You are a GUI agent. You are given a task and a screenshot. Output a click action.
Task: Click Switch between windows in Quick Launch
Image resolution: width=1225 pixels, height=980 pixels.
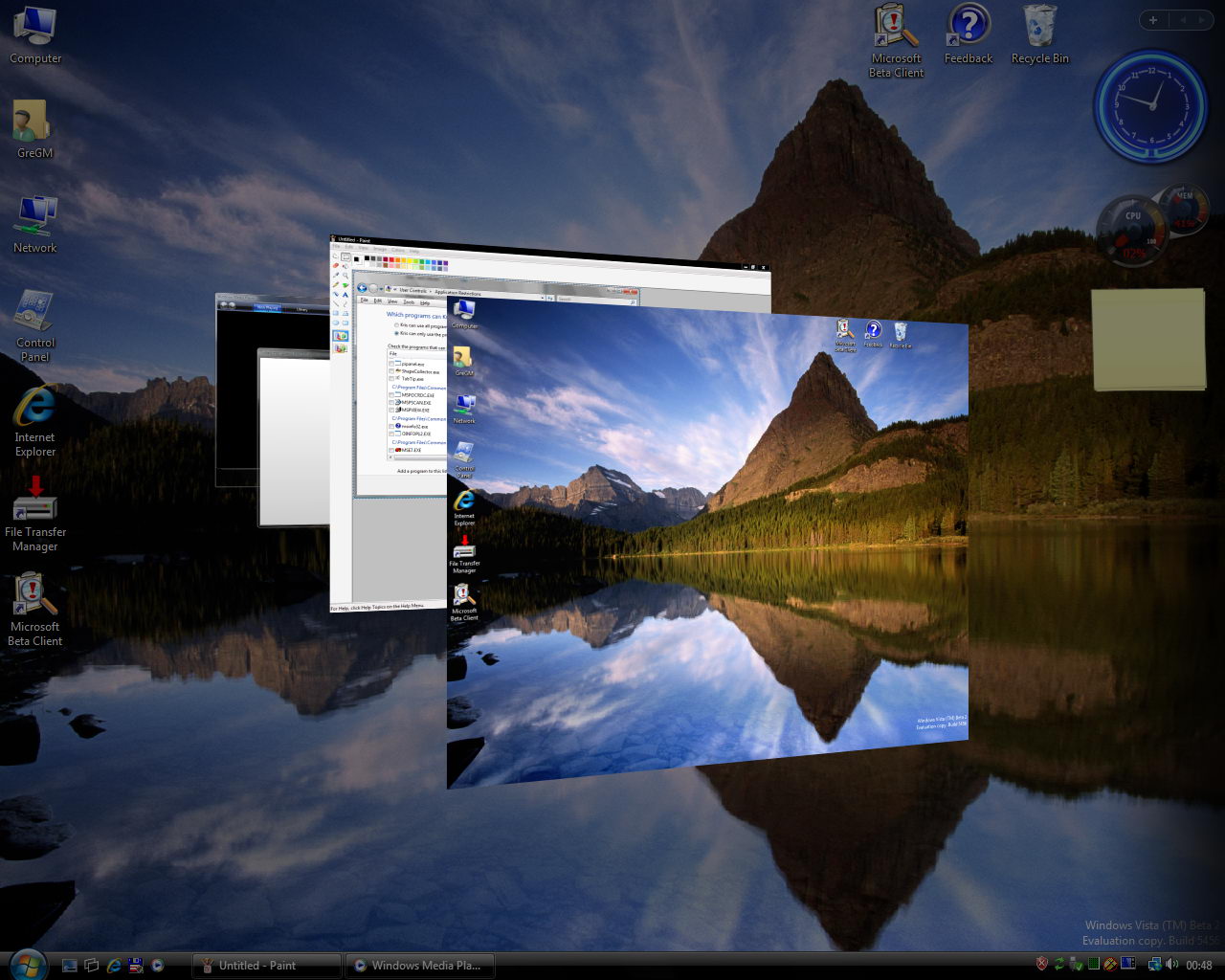point(92,966)
